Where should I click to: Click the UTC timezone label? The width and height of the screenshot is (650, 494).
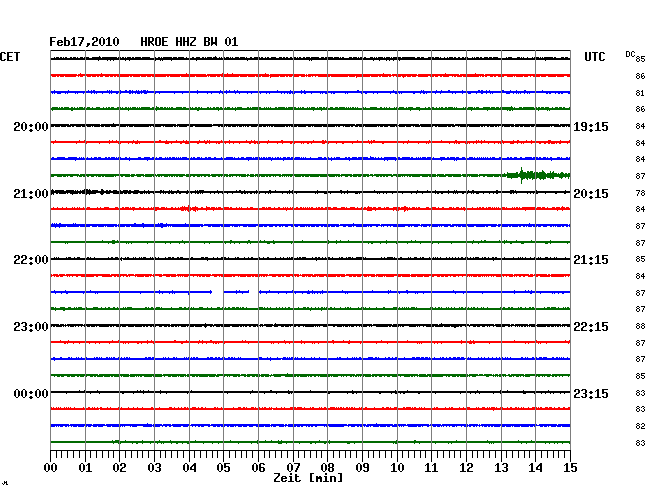click(x=594, y=57)
